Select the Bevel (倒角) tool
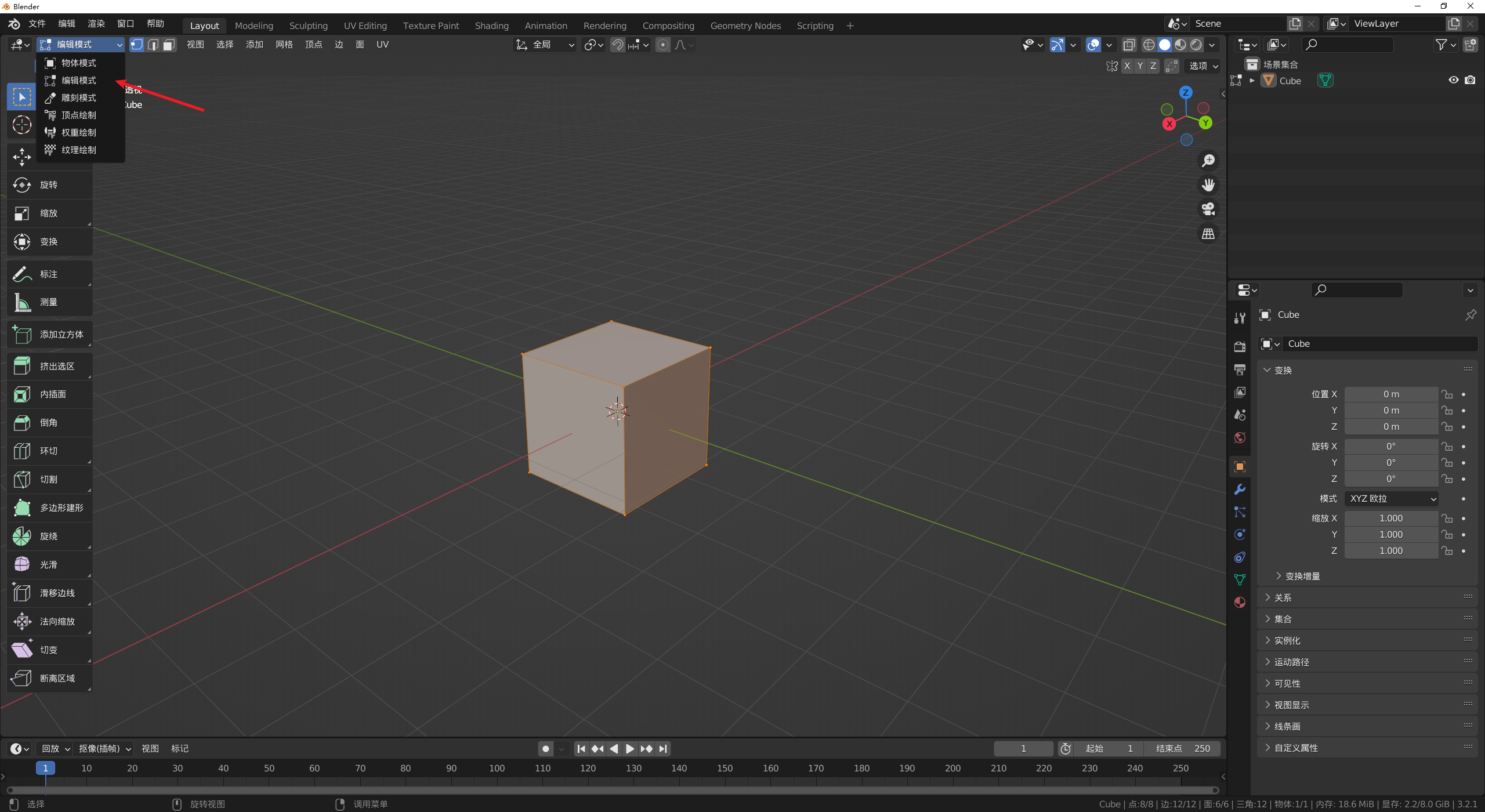The width and height of the screenshot is (1485, 812). (49, 423)
